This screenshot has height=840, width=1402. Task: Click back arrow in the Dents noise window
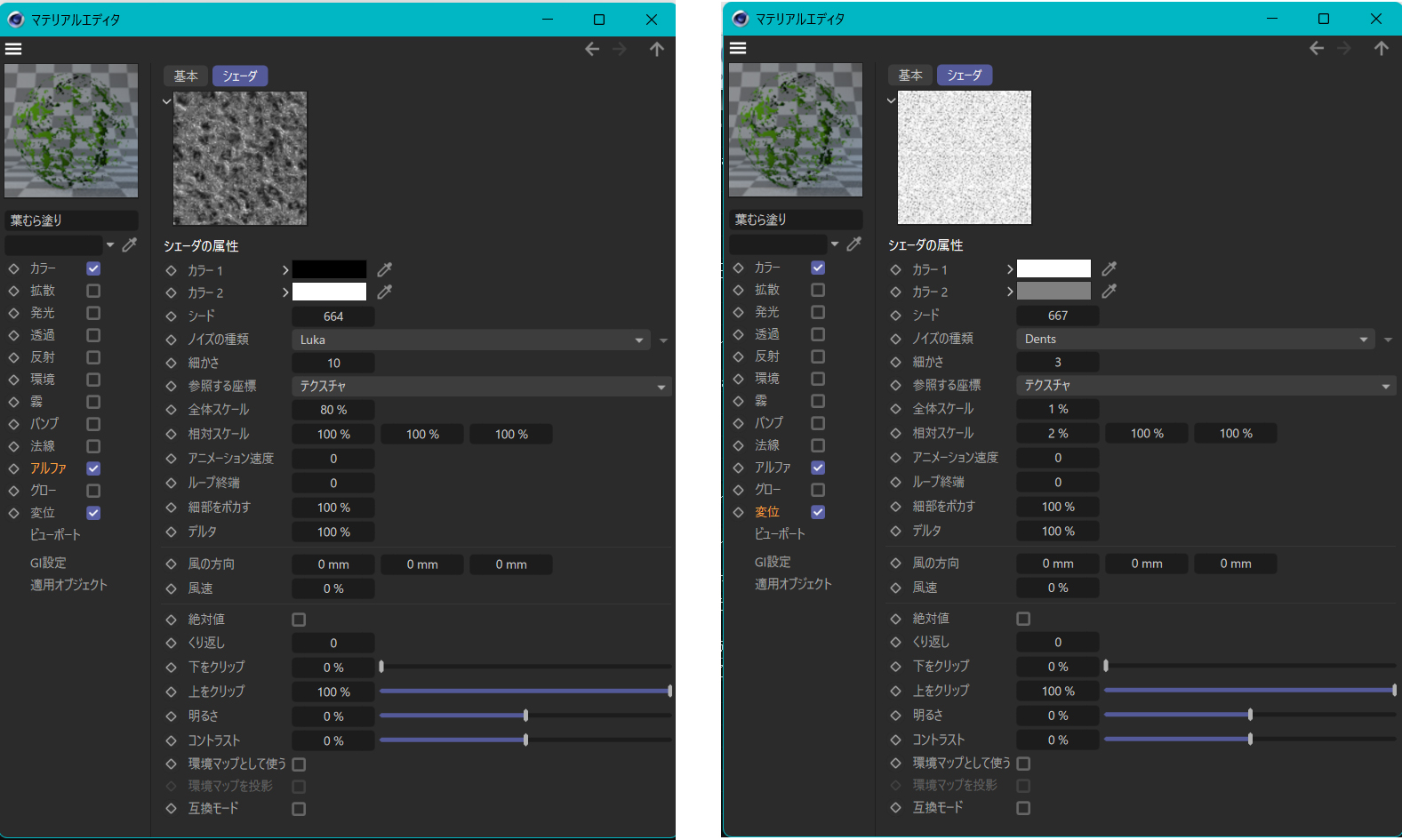[1317, 48]
